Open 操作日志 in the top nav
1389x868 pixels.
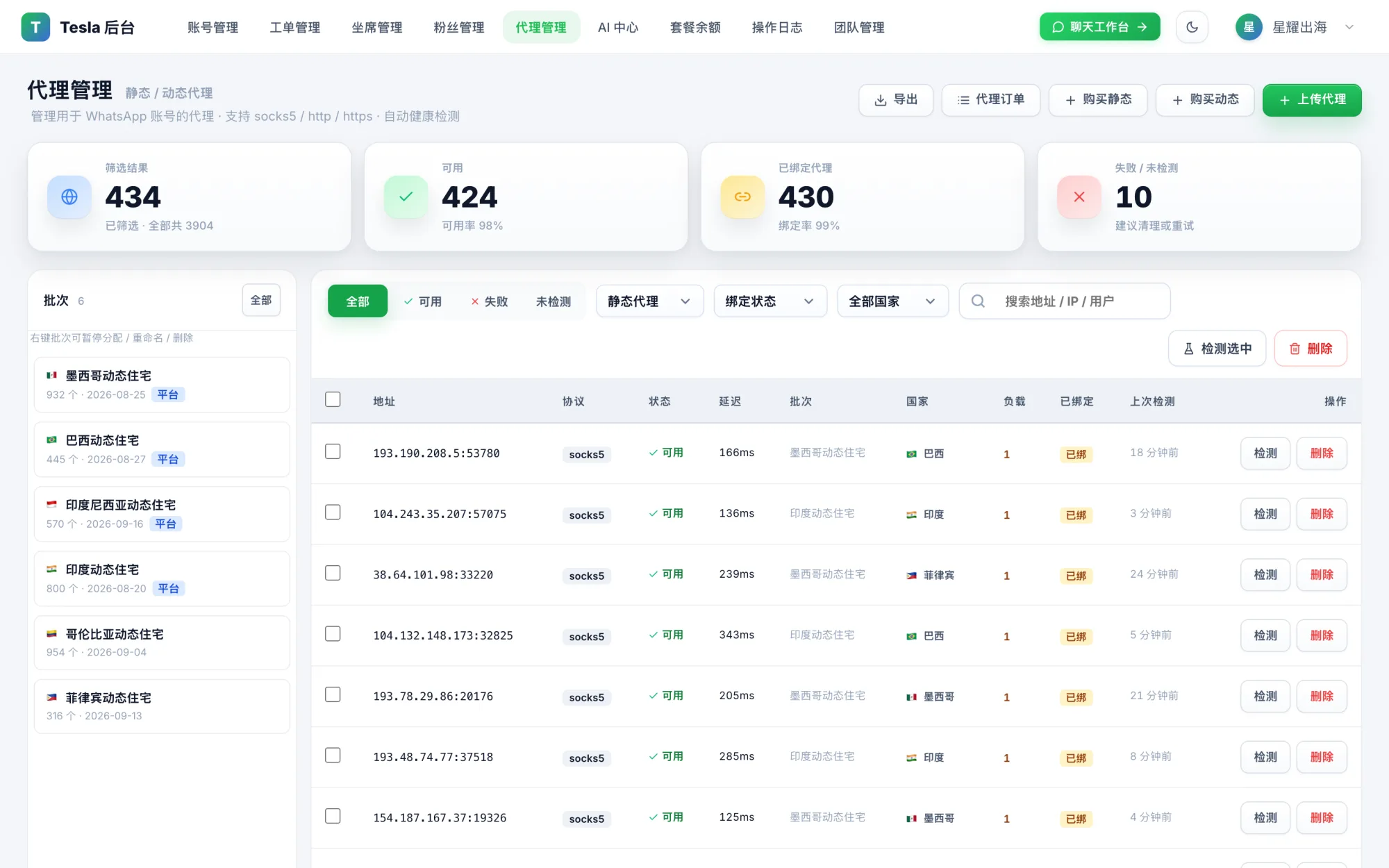(776, 27)
